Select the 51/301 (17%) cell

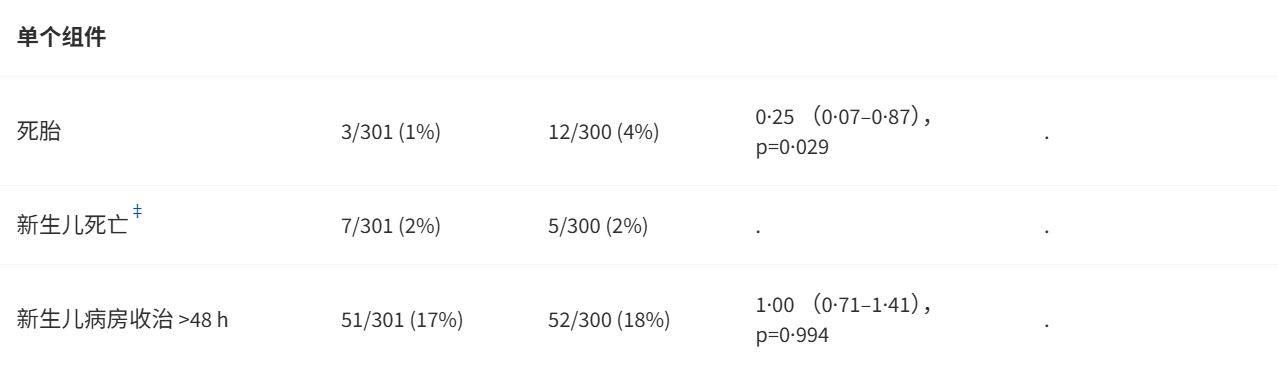click(x=401, y=323)
